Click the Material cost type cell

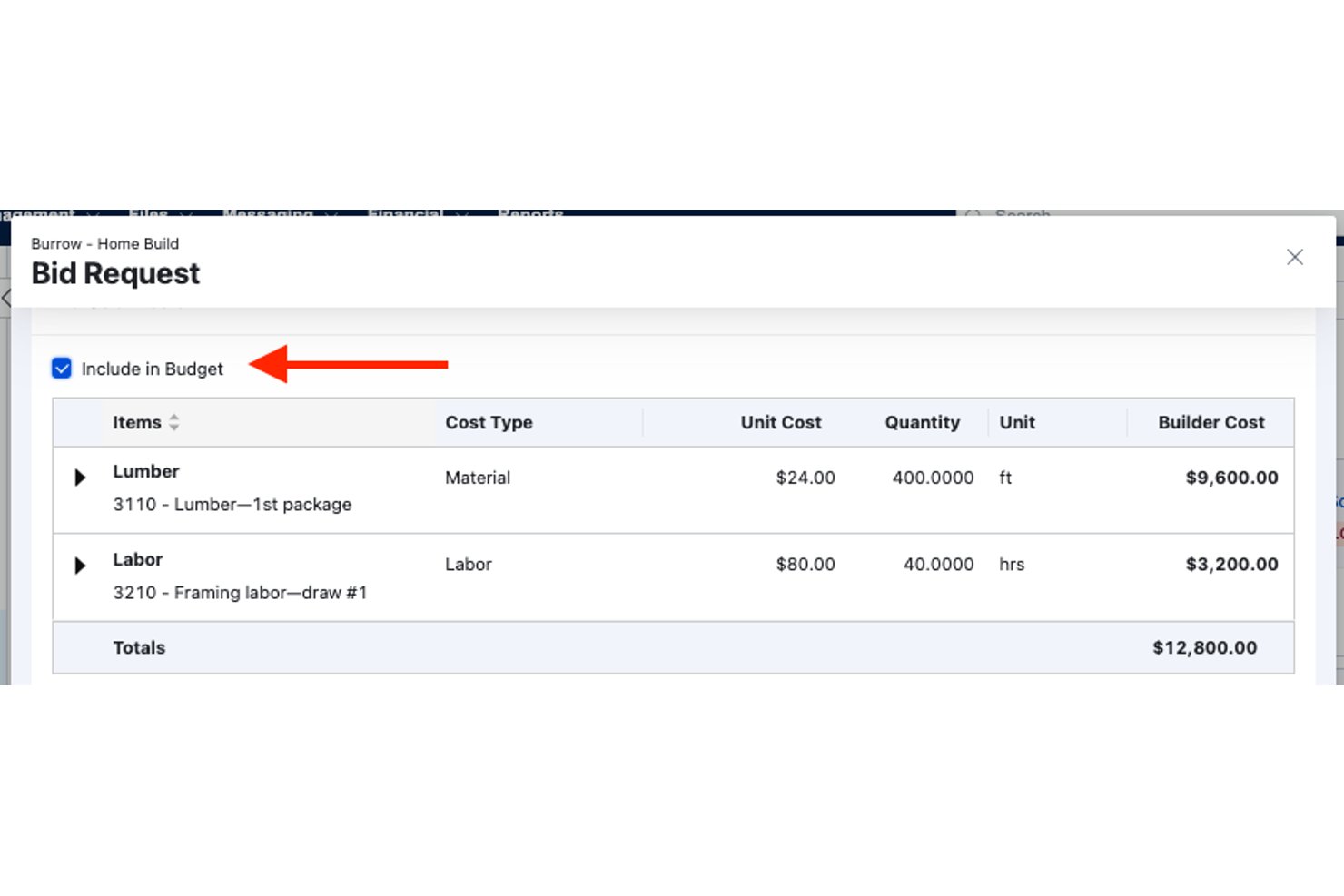coord(478,478)
